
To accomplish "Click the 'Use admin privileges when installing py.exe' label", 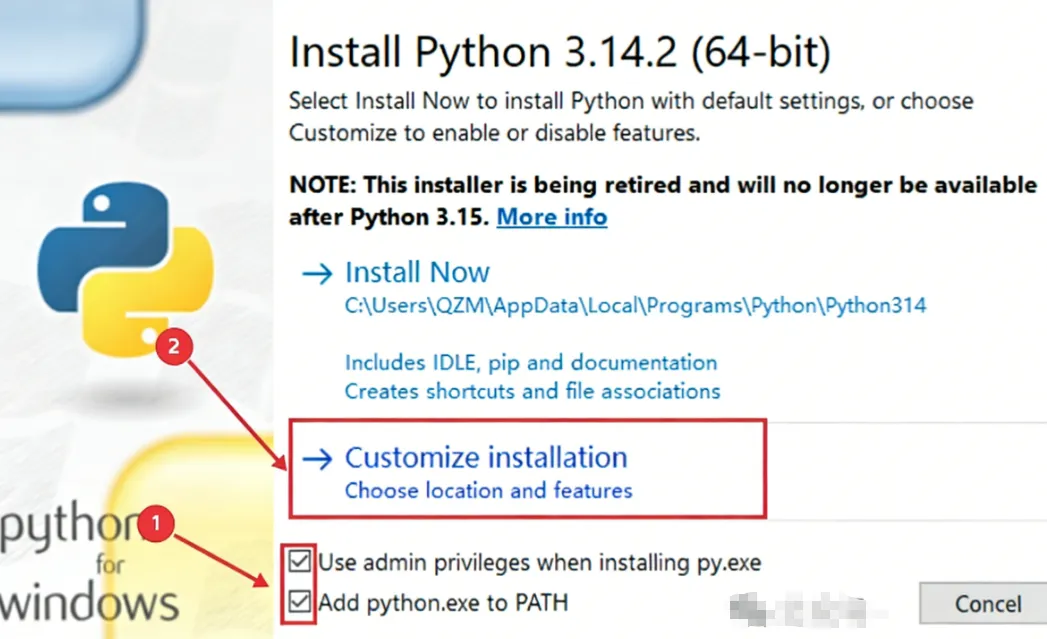I will [x=539, y=562].
